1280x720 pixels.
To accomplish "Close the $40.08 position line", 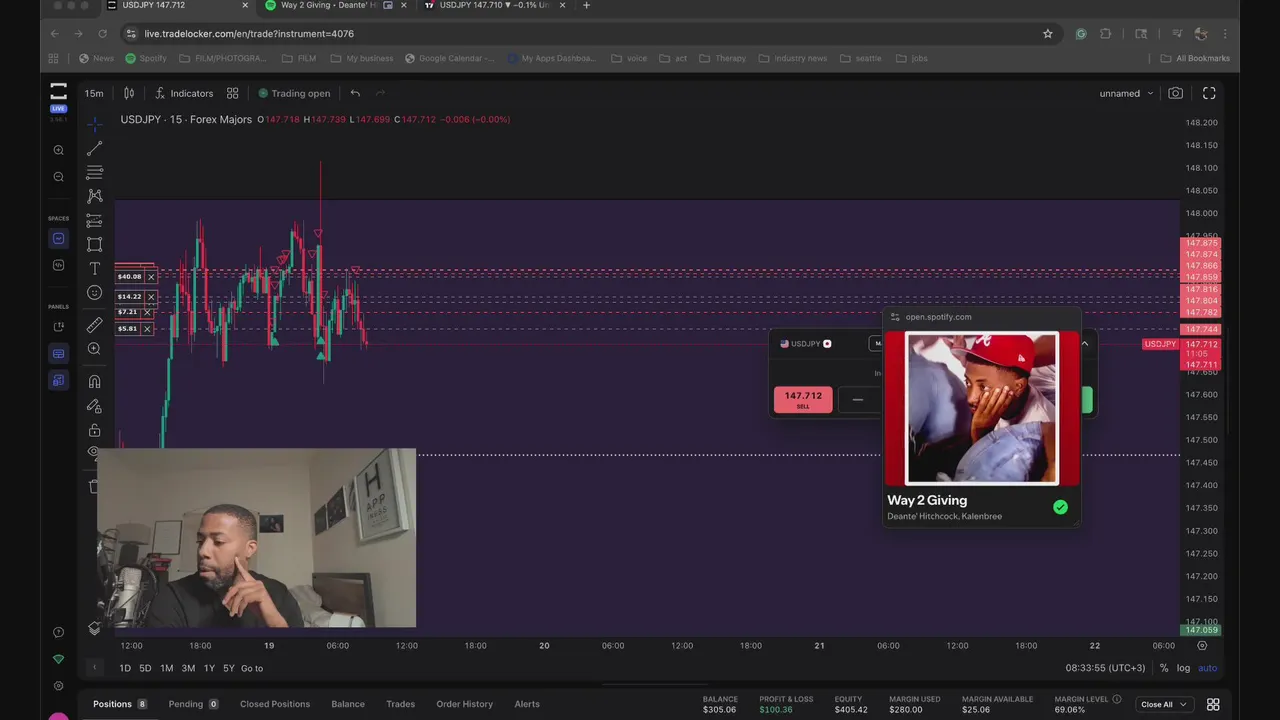I will [151, 276].
